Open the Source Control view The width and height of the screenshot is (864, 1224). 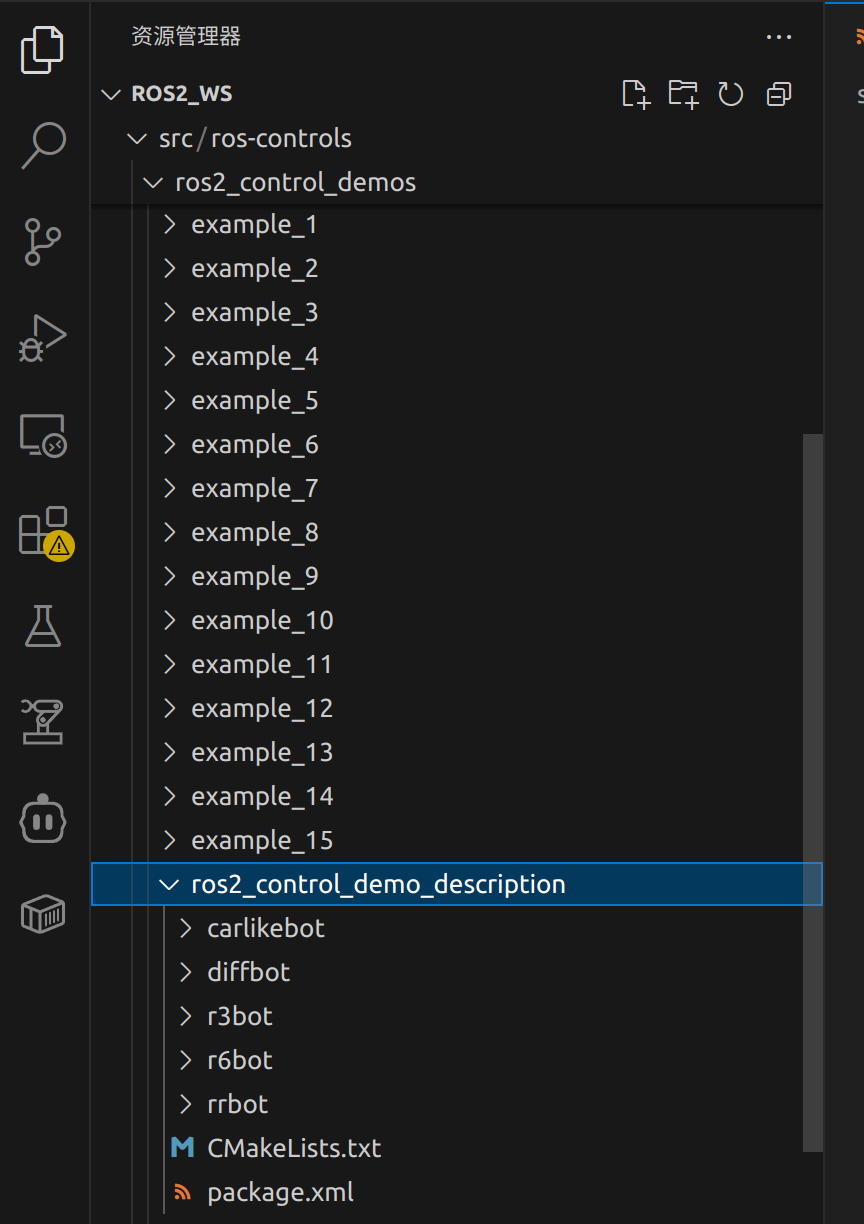click(x=43, y=242)
